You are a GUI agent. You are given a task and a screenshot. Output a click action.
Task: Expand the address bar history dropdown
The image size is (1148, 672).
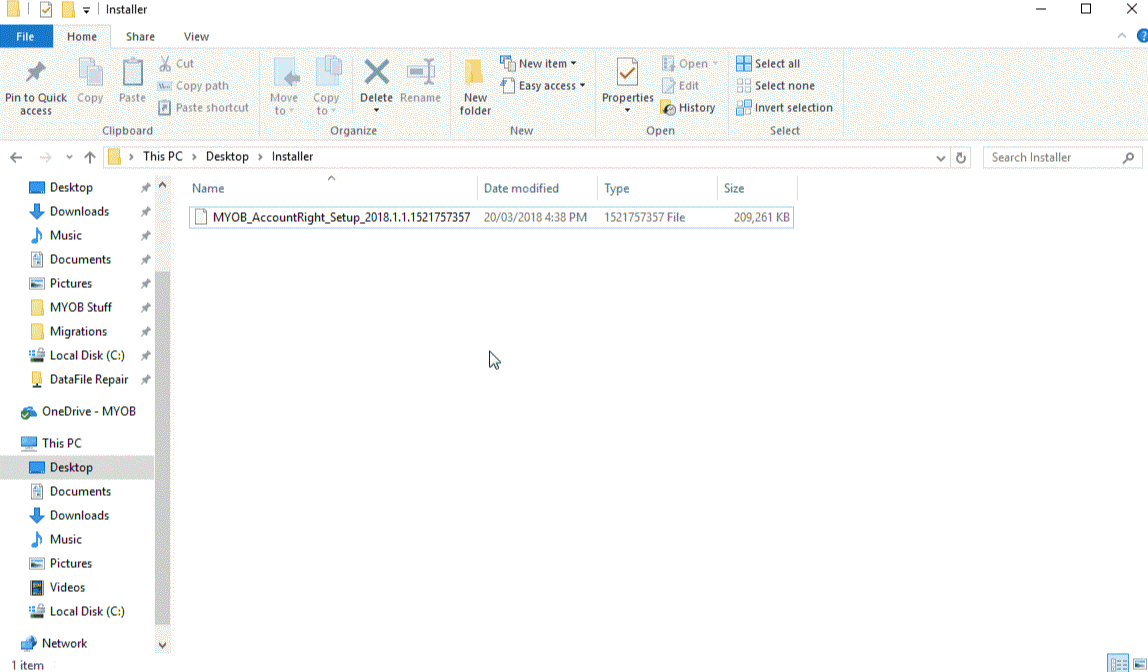(940, 158)
